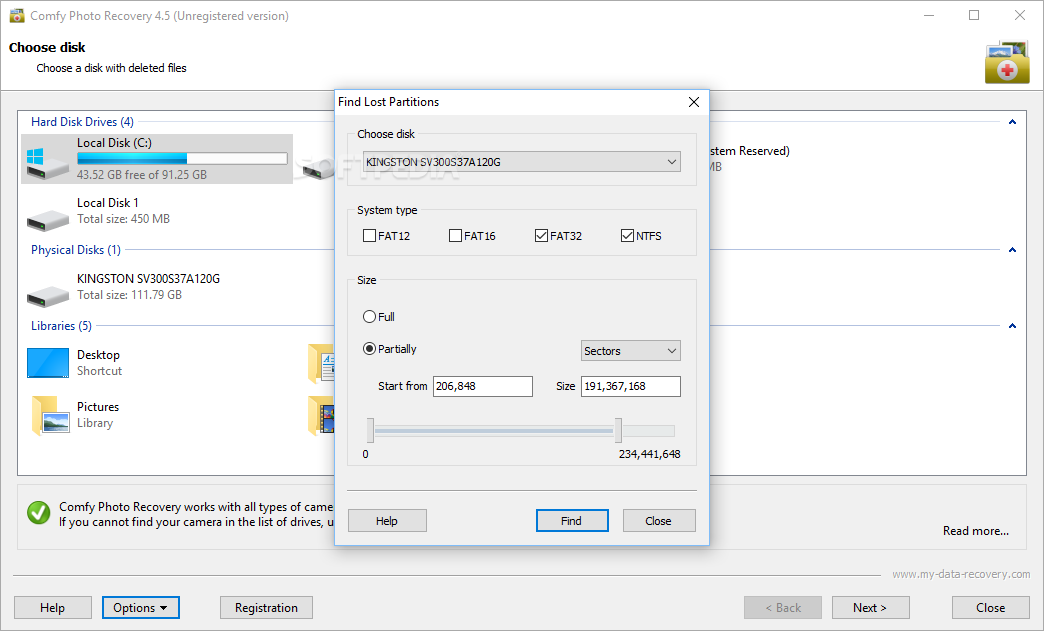Image resolution: width=1044 pixels, height=631 pixels.
Task: Collapse the Hard Disk Drives group
Action: pyautogui.click(x=1012, y=122)
